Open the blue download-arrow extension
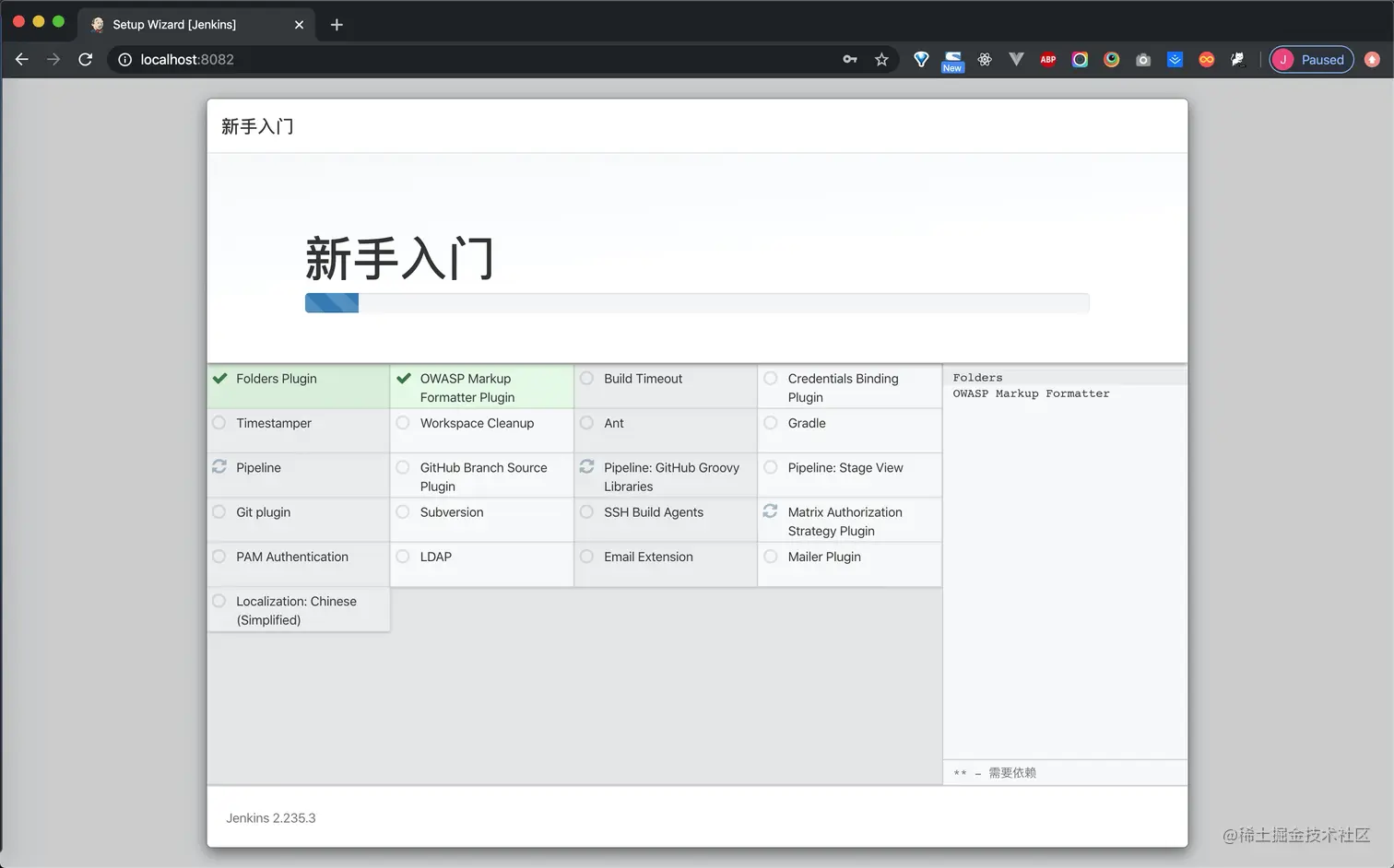1394x868 pixels. tap(1175, 59)
